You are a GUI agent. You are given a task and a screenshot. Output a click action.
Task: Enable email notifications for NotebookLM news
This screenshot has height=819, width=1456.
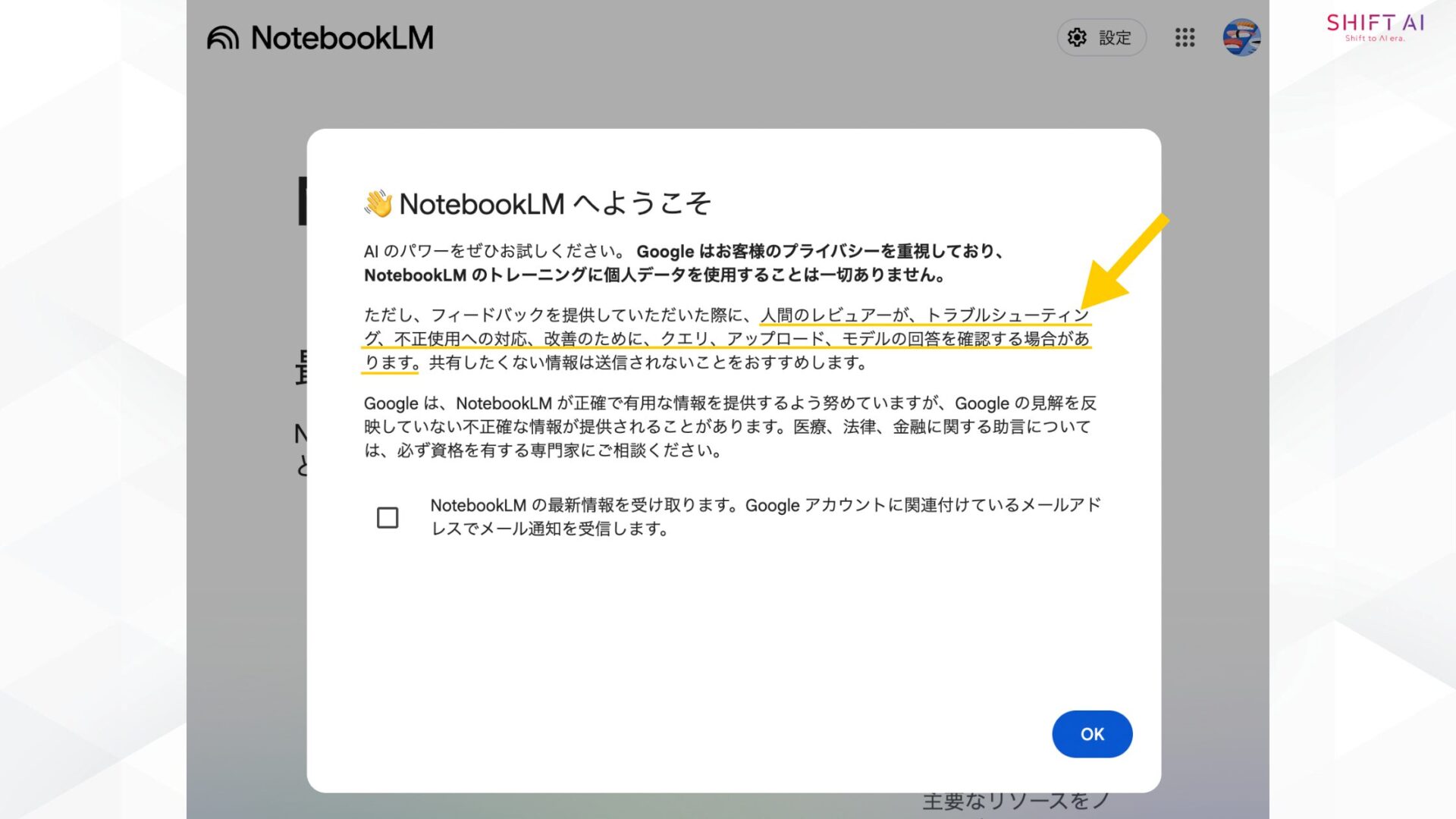(388, 518)
